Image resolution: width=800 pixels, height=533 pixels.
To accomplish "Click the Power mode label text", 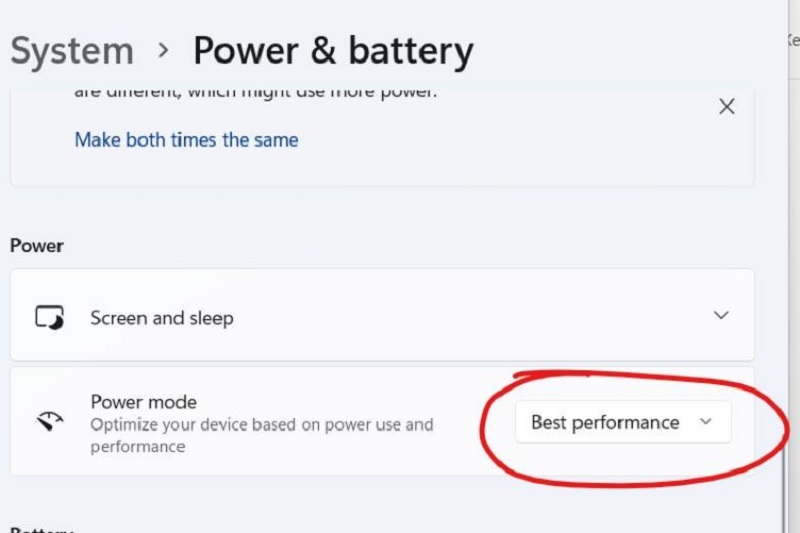I will click(x=143, y=402).
